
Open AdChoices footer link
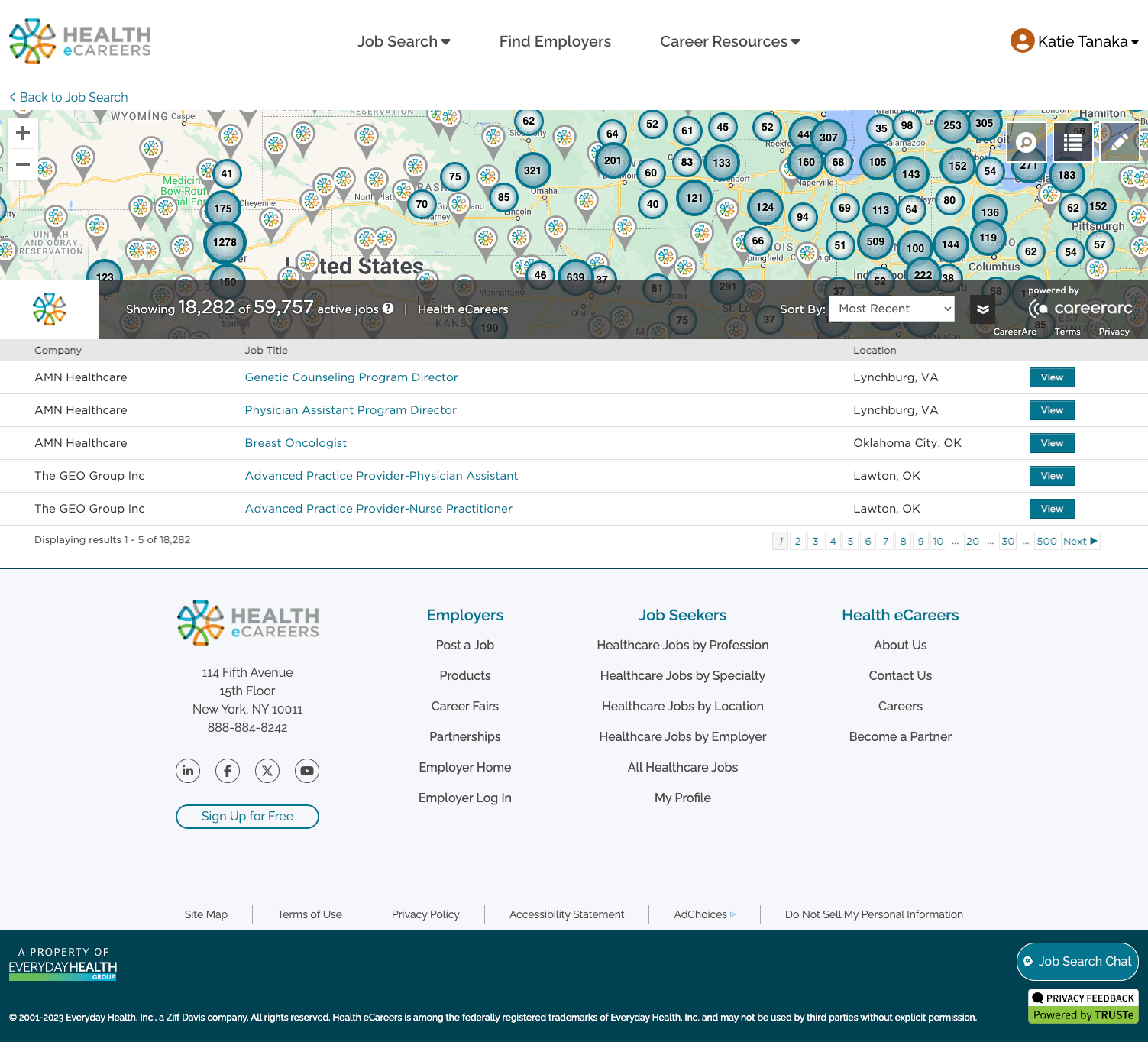(x=704, y=914)
